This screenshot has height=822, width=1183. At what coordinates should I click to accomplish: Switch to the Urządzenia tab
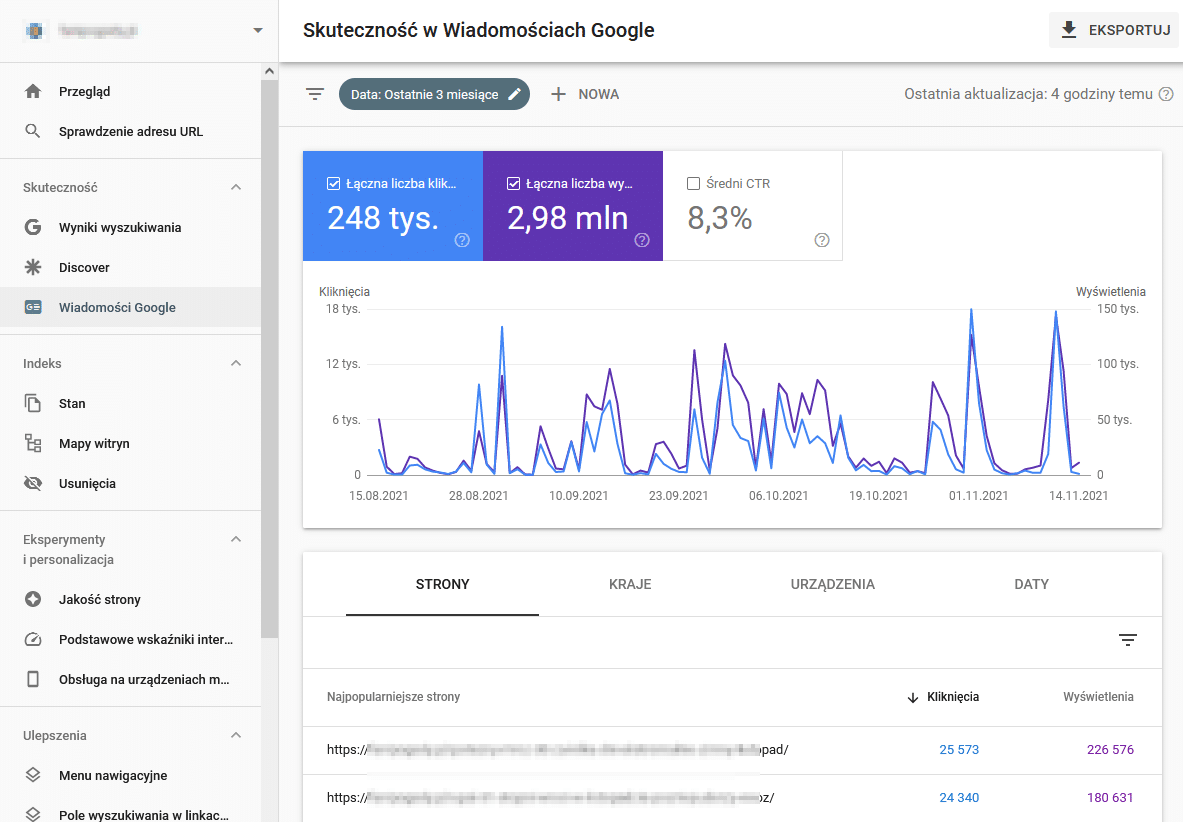click(x=832, y=584)
